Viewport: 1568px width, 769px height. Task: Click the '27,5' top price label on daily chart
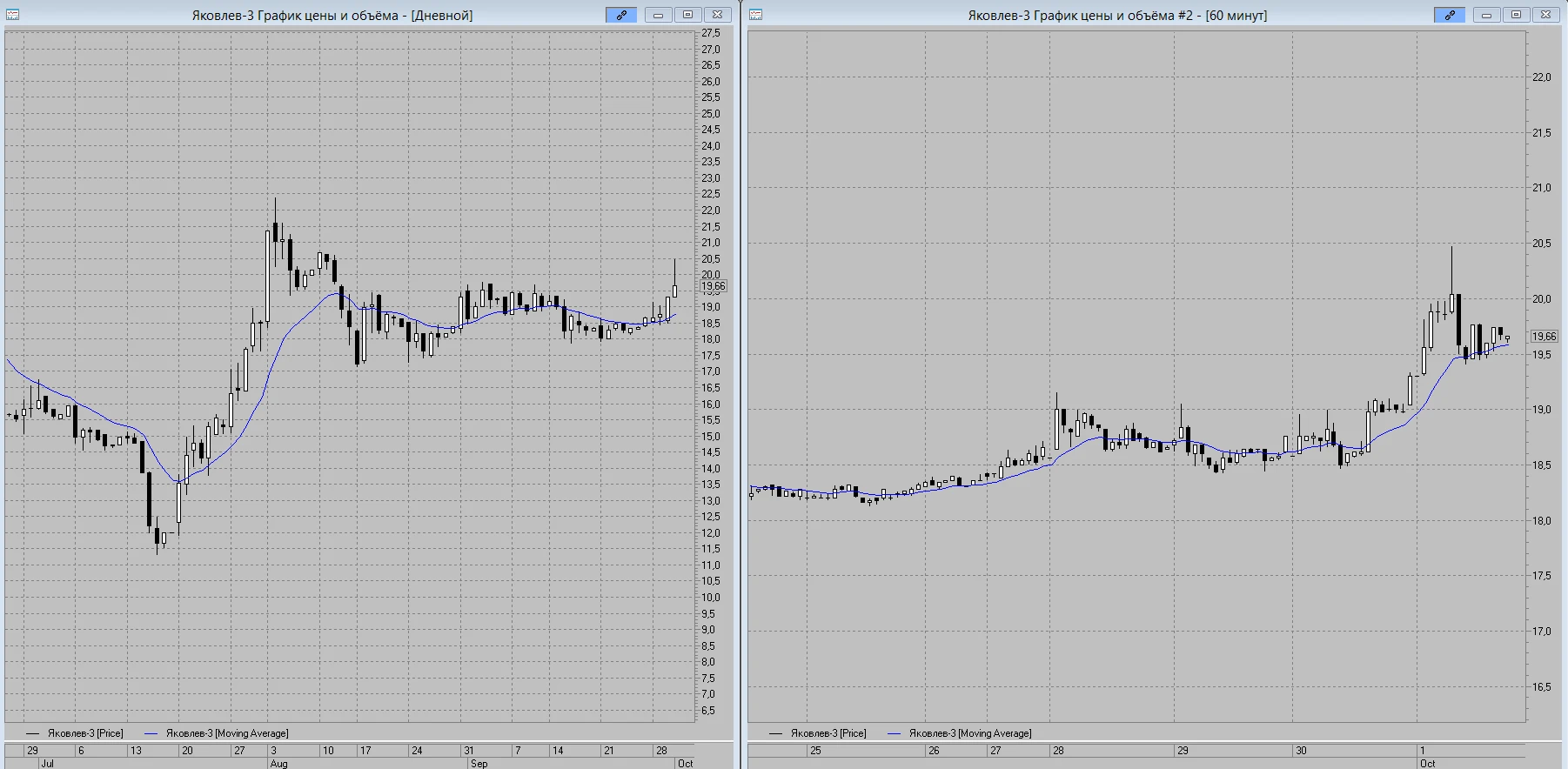(711, 33)
